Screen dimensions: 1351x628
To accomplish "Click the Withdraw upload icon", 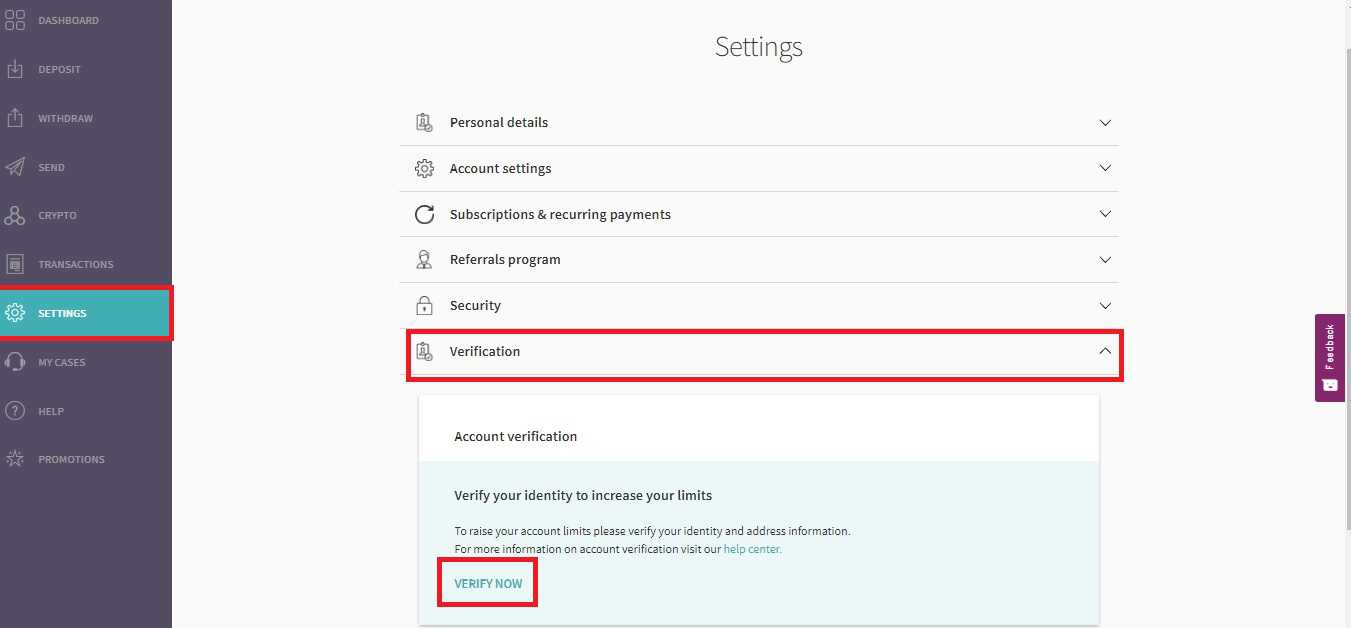I will click(15, 118).
